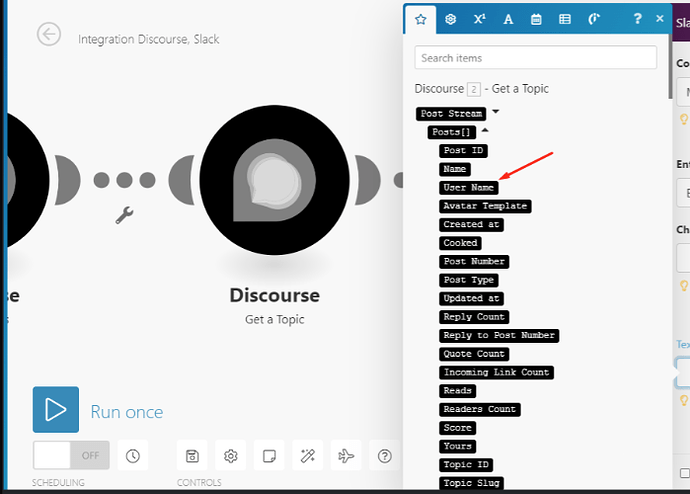Insert the Yours variable
This screenshot has width=690, height=494.
[457, 446]
